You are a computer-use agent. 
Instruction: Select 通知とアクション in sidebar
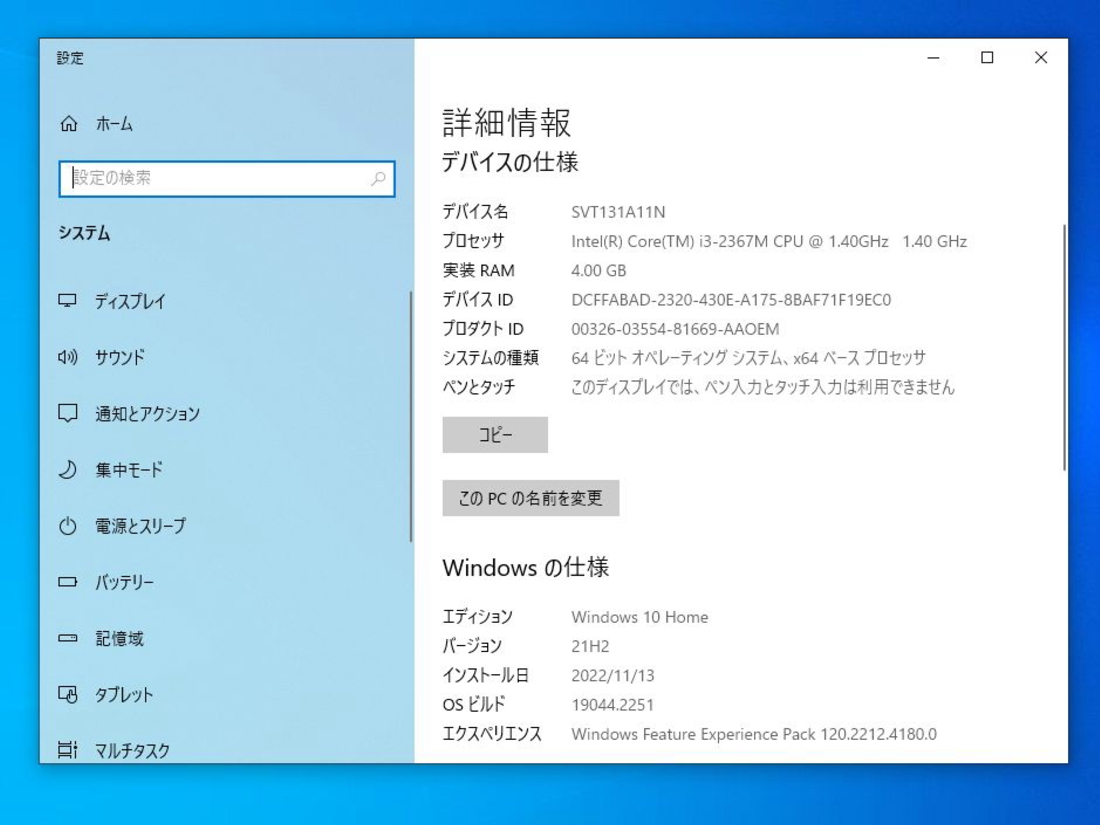pos(147,414)
